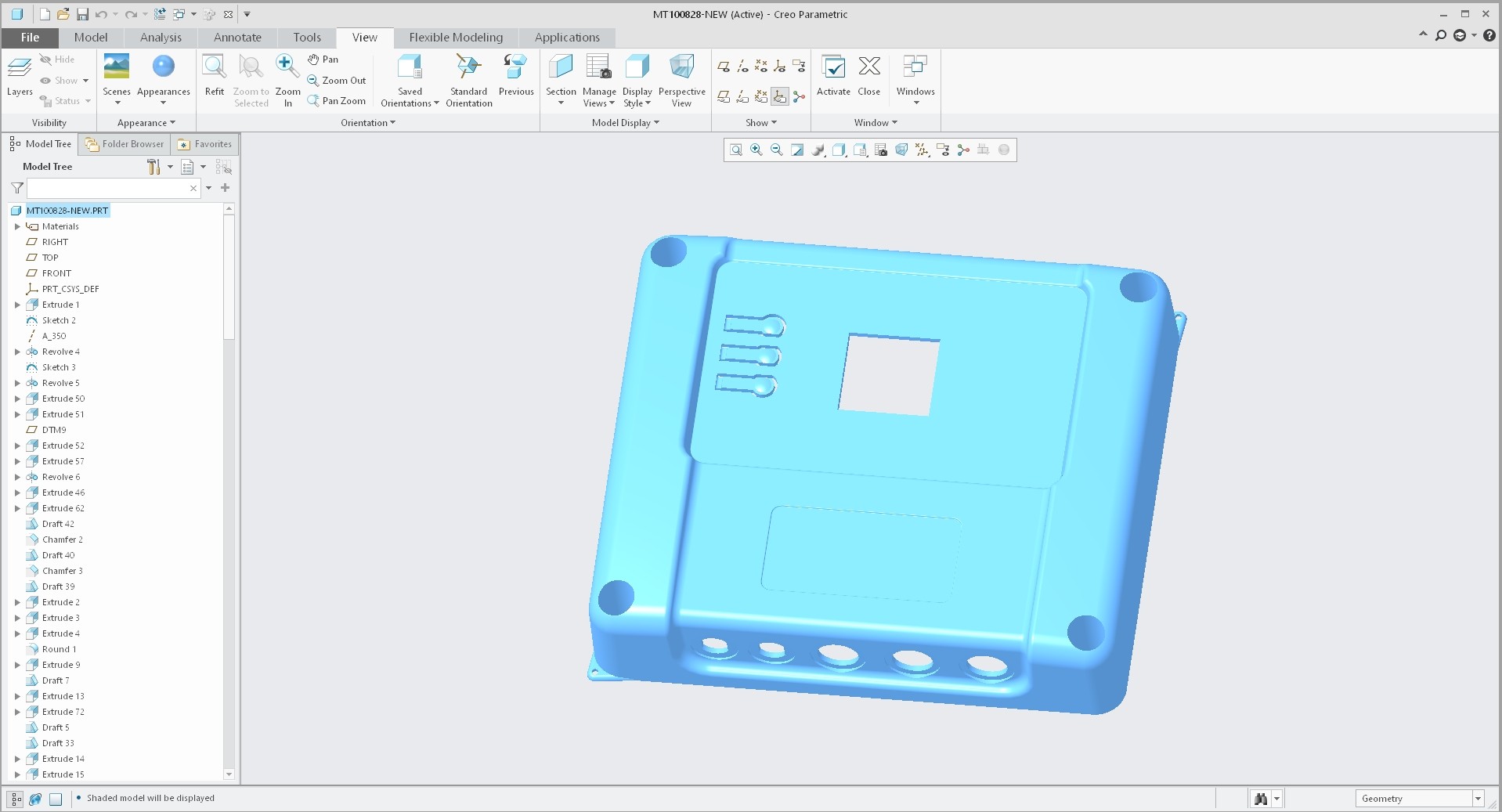Screen dimensions: 1502x812
Task: Click Zoom In on the graphics toolbar
Action: tap(756, 150)
